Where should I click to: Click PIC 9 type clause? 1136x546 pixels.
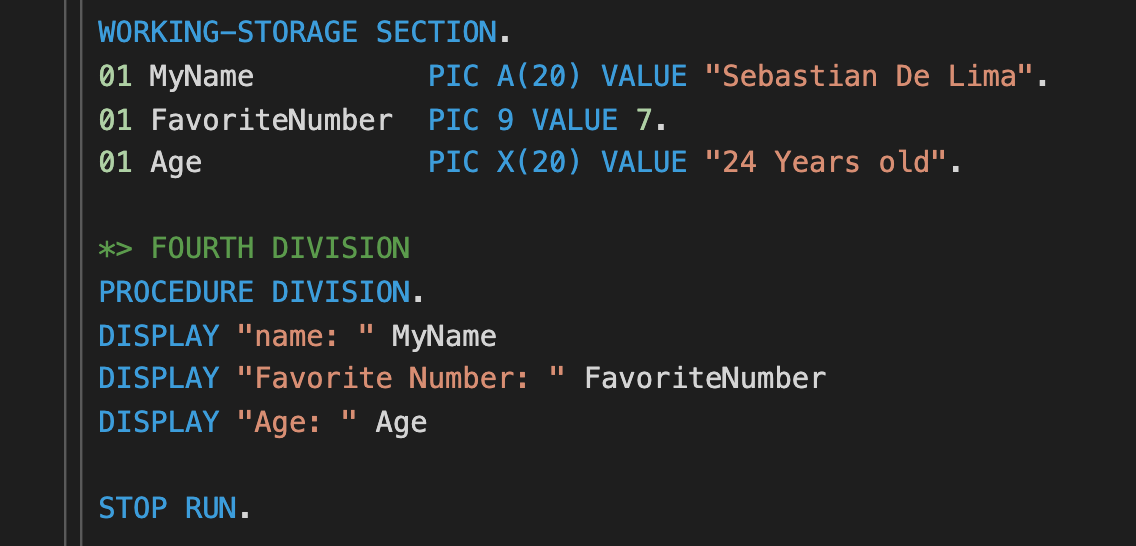pos(471,119)
